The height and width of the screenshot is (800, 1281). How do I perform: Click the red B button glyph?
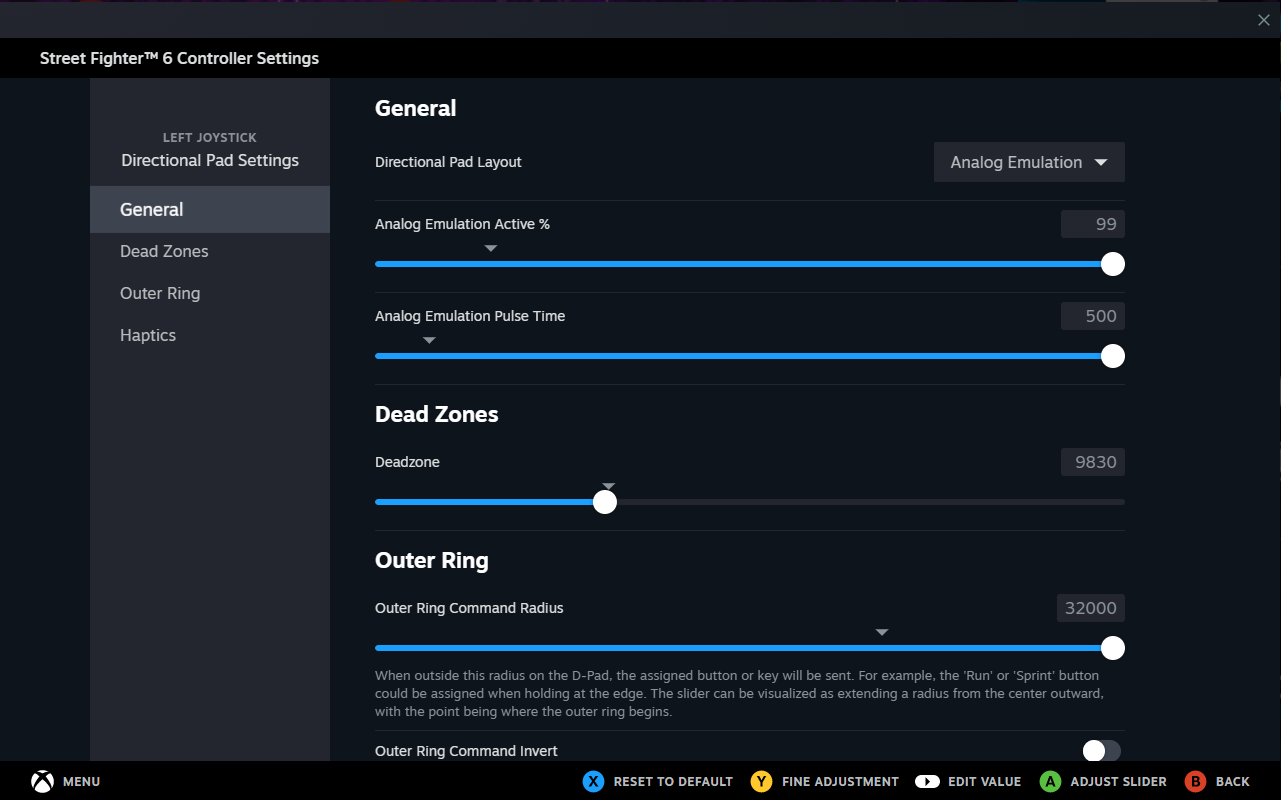click(x=1195, y=781)
